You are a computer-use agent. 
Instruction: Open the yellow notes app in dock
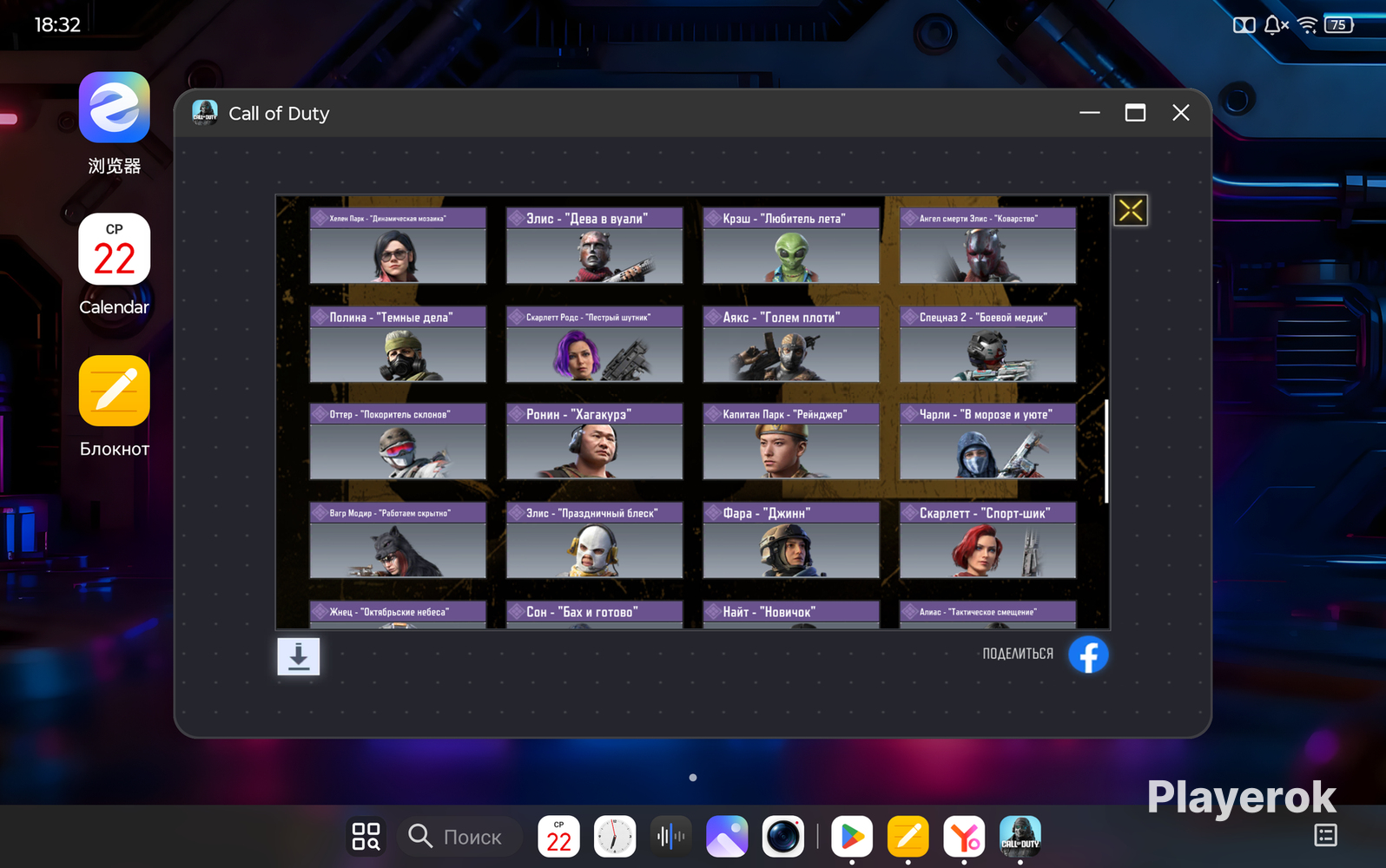click(908, 837)
